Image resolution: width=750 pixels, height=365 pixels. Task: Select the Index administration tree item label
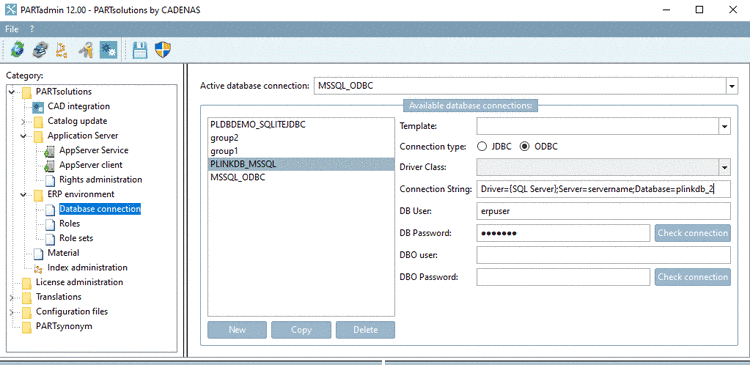tap(88, 267)
